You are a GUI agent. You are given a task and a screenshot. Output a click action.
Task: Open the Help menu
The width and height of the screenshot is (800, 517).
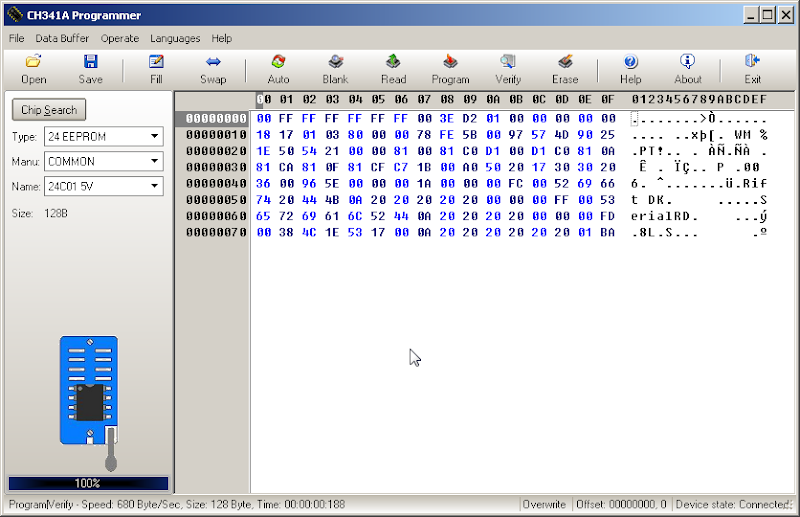(221, 38)
